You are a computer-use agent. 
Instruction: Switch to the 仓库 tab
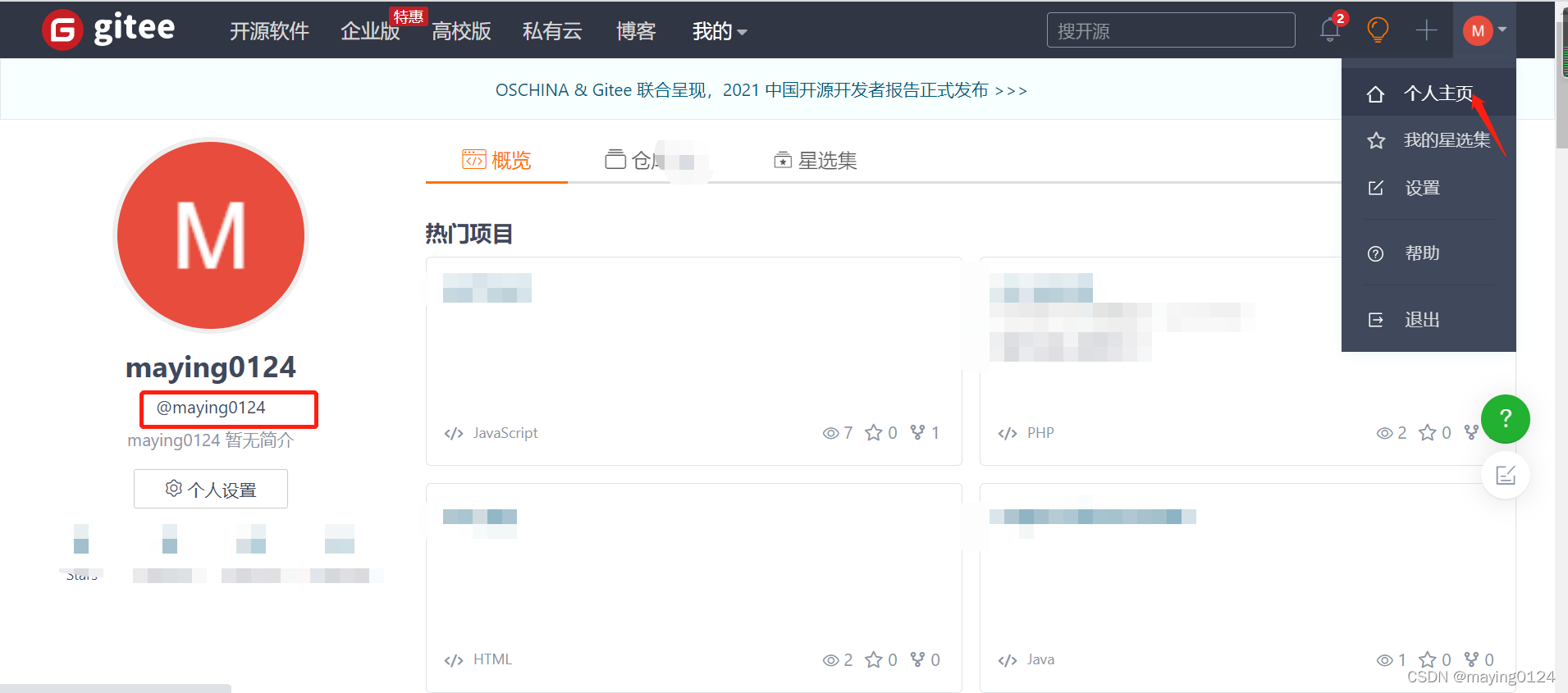click(648, 160)
